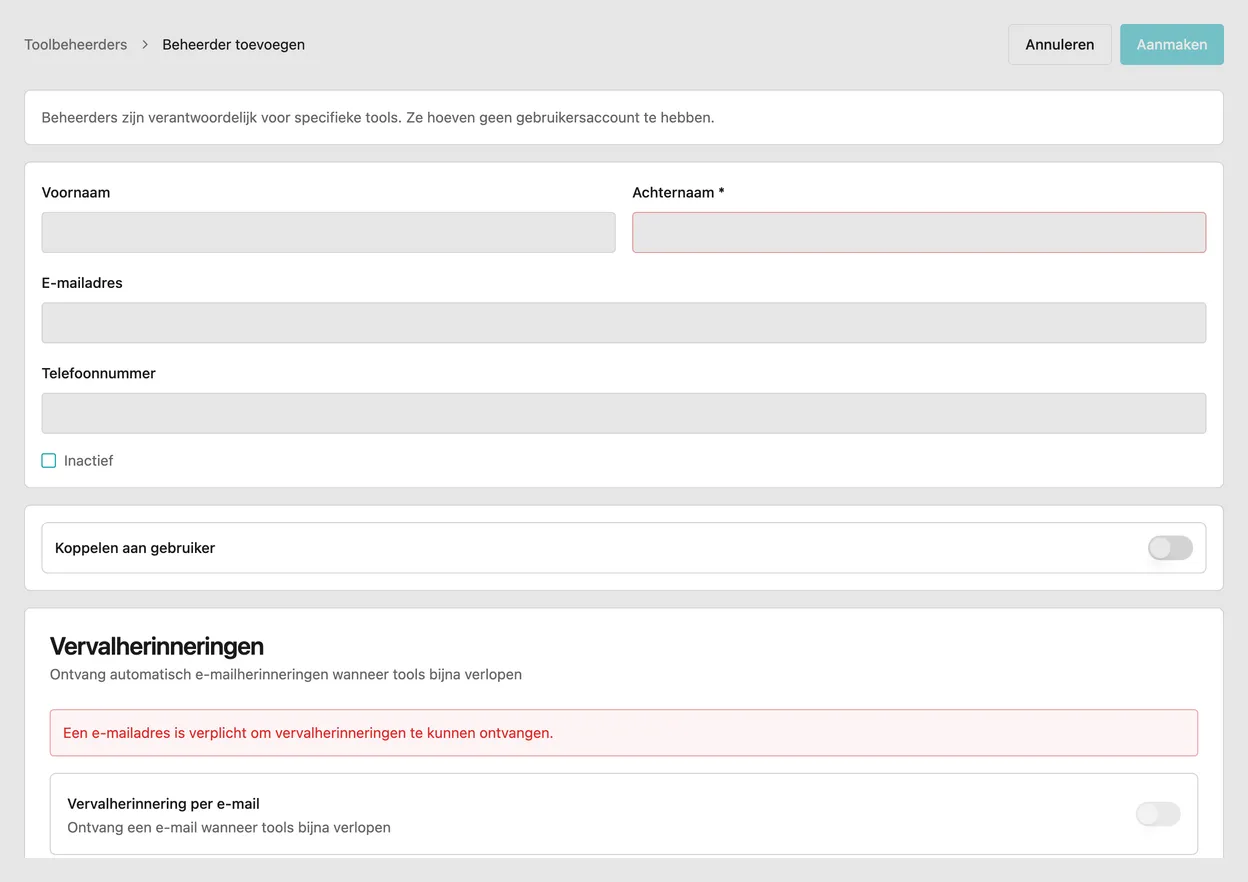This screenshot has width=1248, height=882.
Task: Focus the Achternaam input field
Action: pos(919,232)
